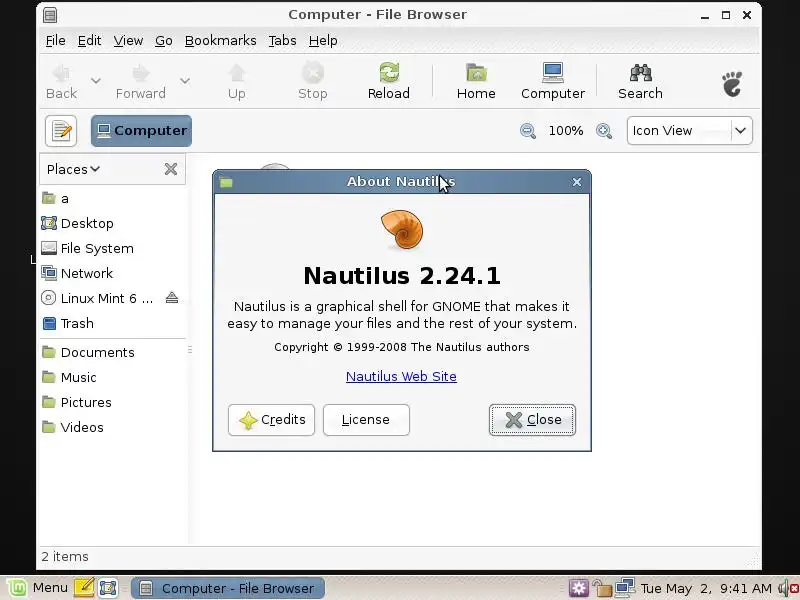Eject the Linux Mint 6 disc
This screenshot has height=600, width=800.
172,297
